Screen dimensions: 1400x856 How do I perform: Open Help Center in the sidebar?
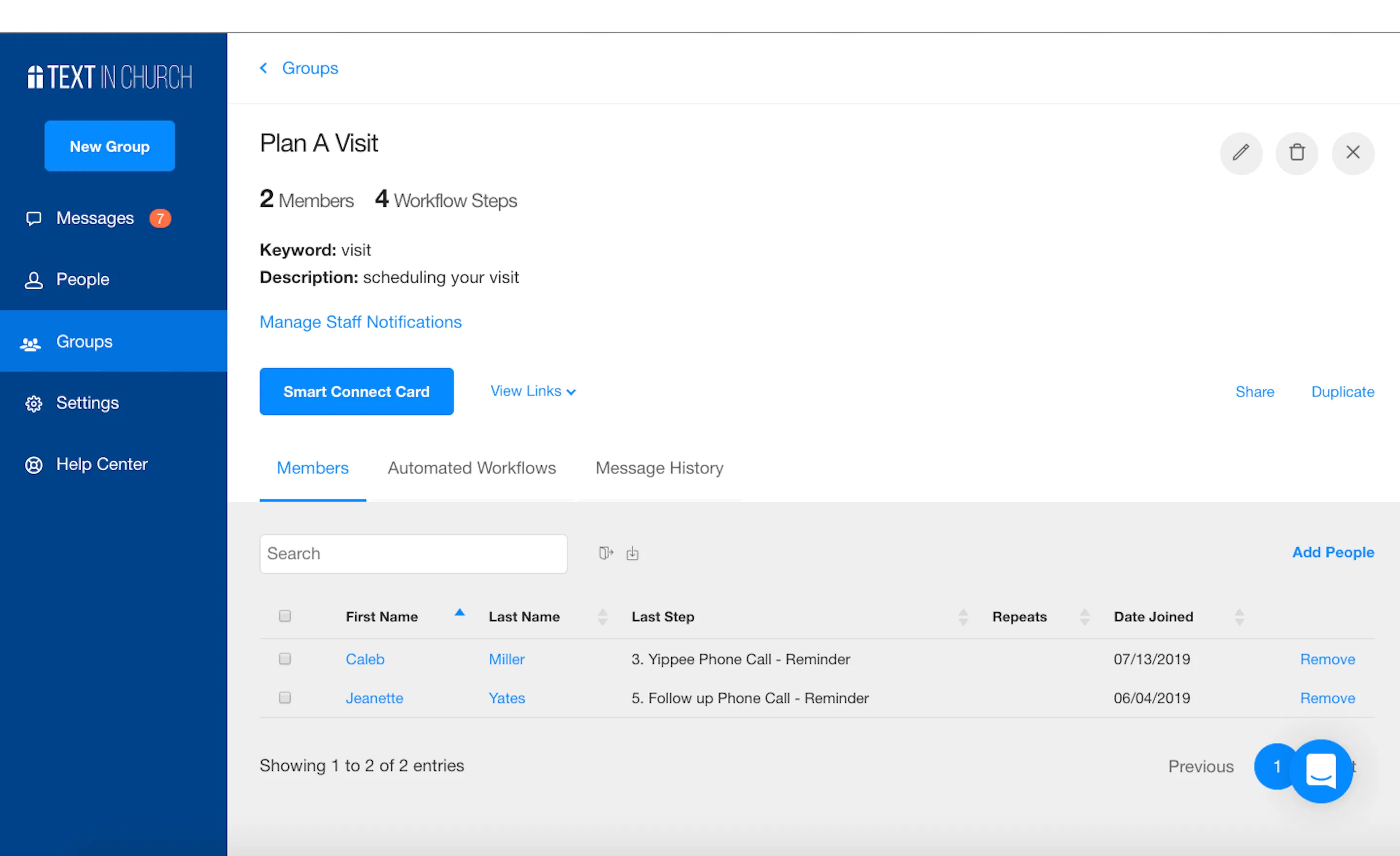pos(101,464)
